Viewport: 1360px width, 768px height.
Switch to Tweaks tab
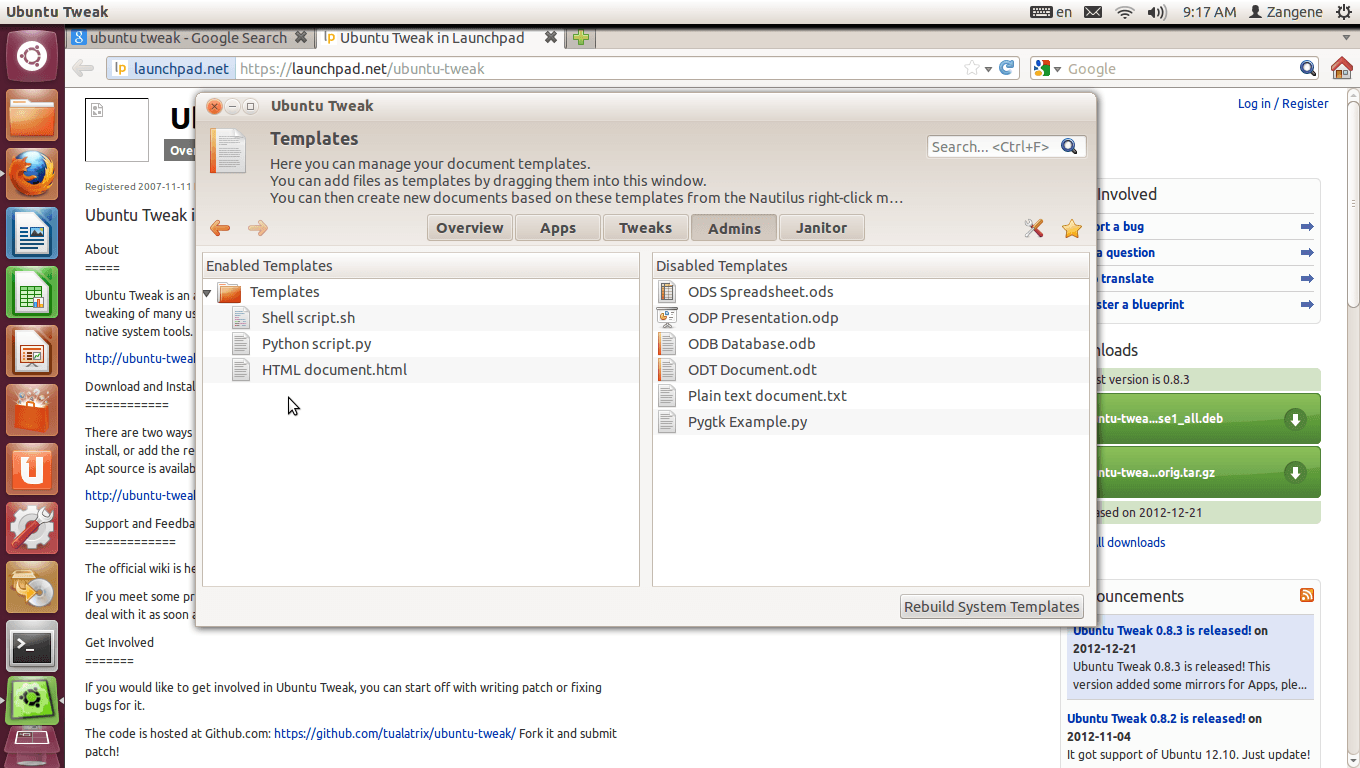(x=646, y=228)
